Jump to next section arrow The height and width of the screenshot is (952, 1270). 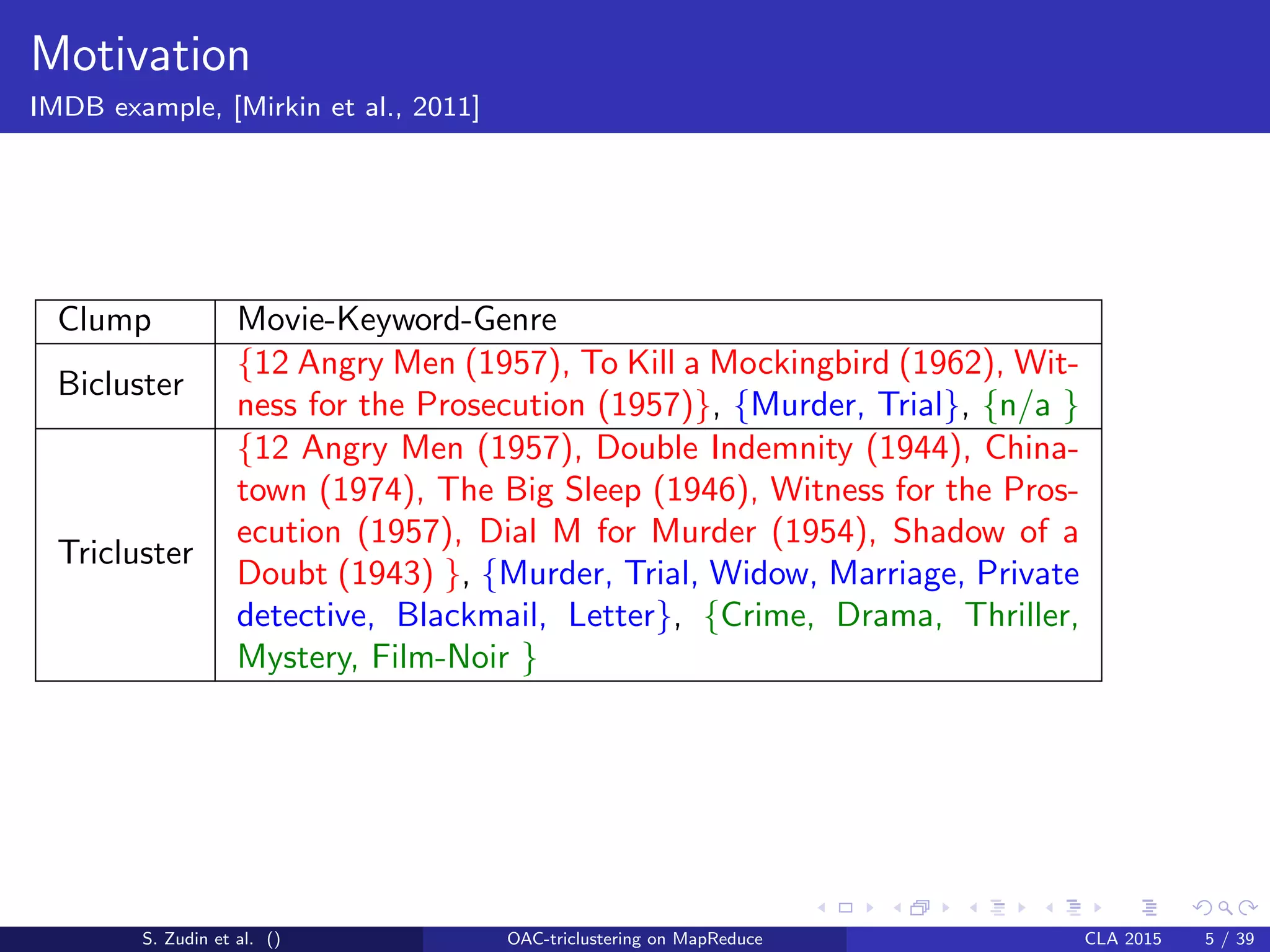(1098, 908)
